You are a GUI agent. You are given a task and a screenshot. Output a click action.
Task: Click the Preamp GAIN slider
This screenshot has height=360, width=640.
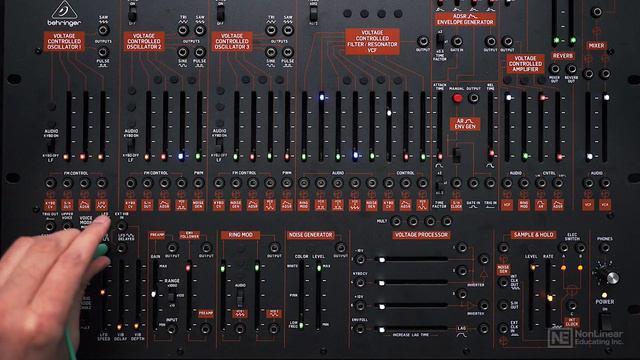(x=154, y=296)
